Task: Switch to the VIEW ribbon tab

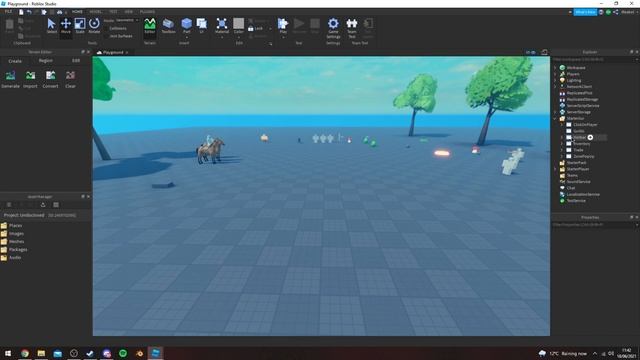Action: (x=129, y=12)
